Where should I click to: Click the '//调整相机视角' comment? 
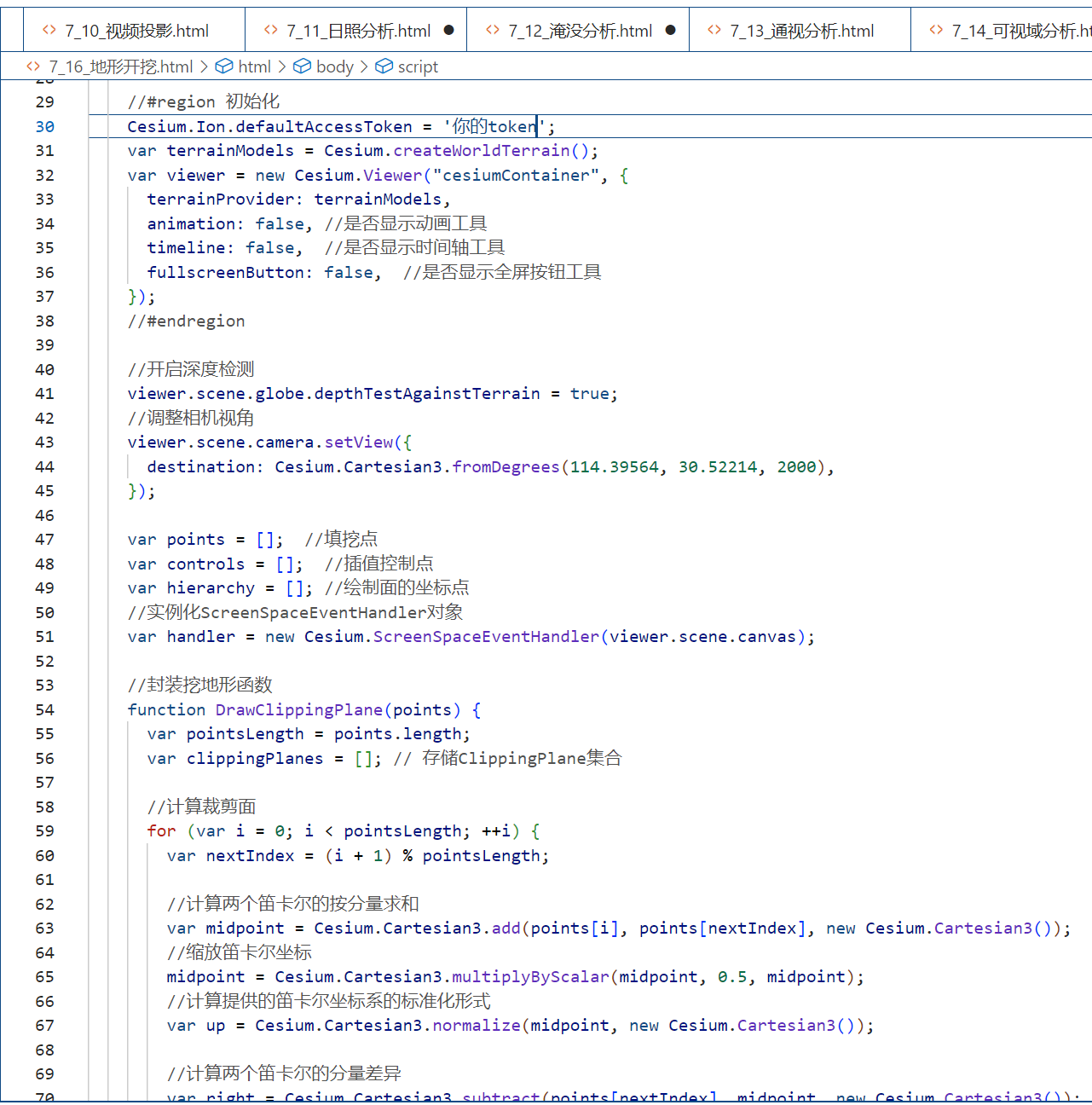[x=191, y=418]
